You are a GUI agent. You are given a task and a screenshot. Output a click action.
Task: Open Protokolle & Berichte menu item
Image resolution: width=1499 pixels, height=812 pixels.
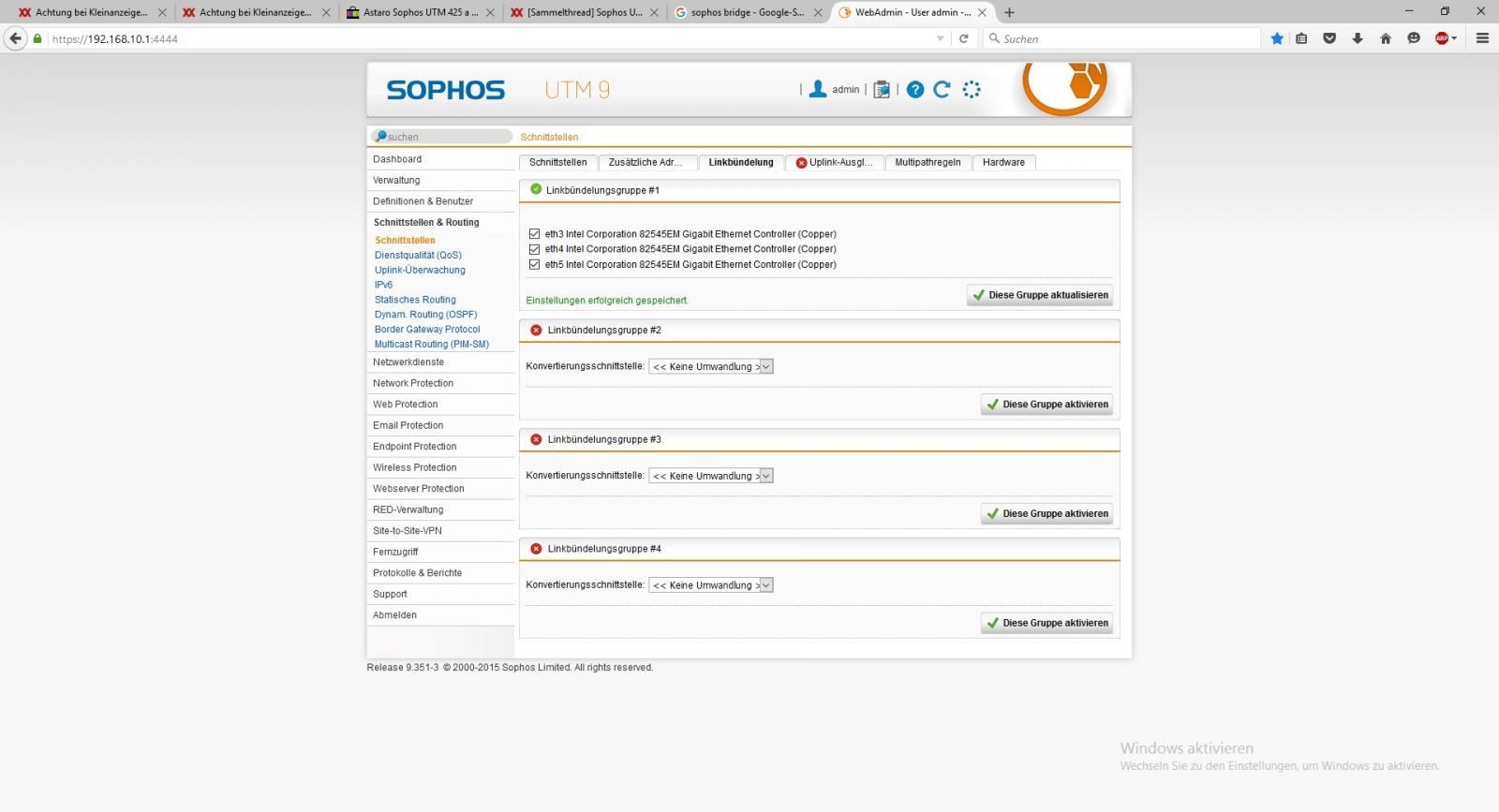(x=440, y=573)
